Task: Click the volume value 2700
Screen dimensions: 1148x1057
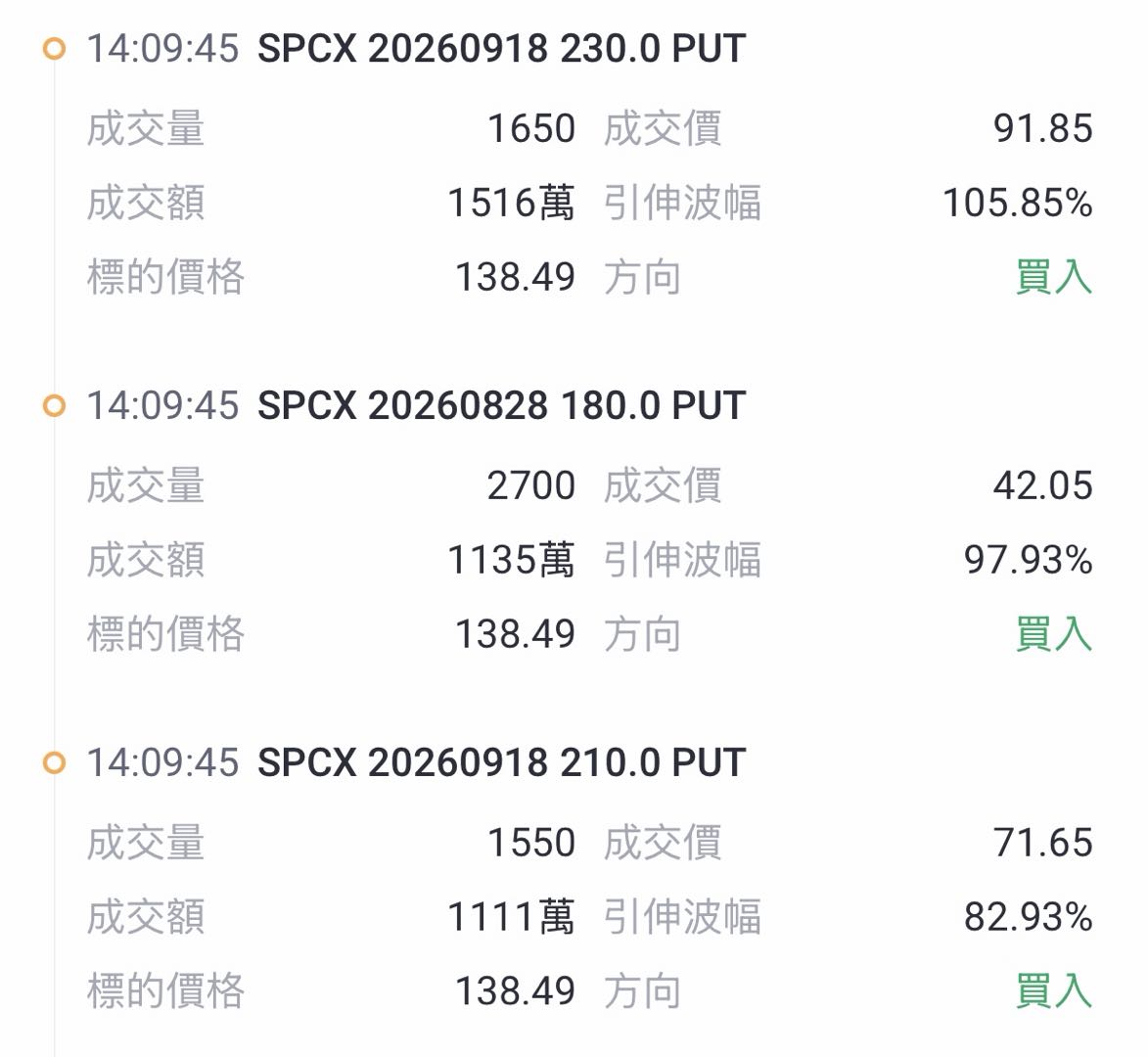Action: pos(531,486)
